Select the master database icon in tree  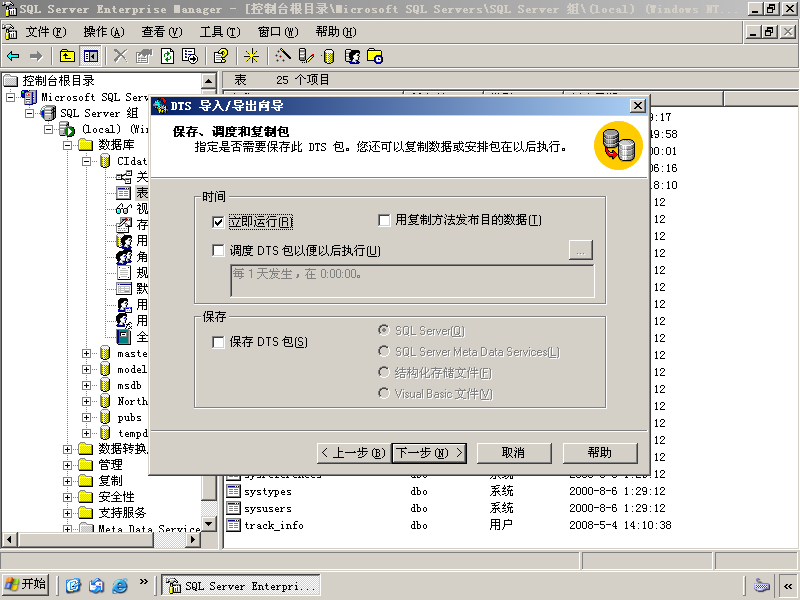click(105, 353)
